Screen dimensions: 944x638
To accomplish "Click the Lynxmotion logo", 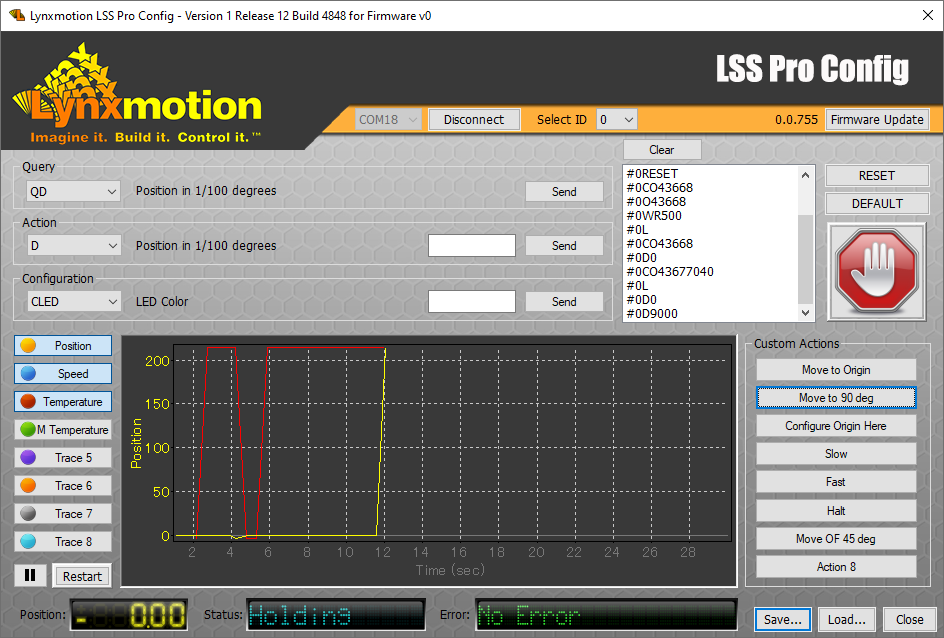I will click(137, 93).
